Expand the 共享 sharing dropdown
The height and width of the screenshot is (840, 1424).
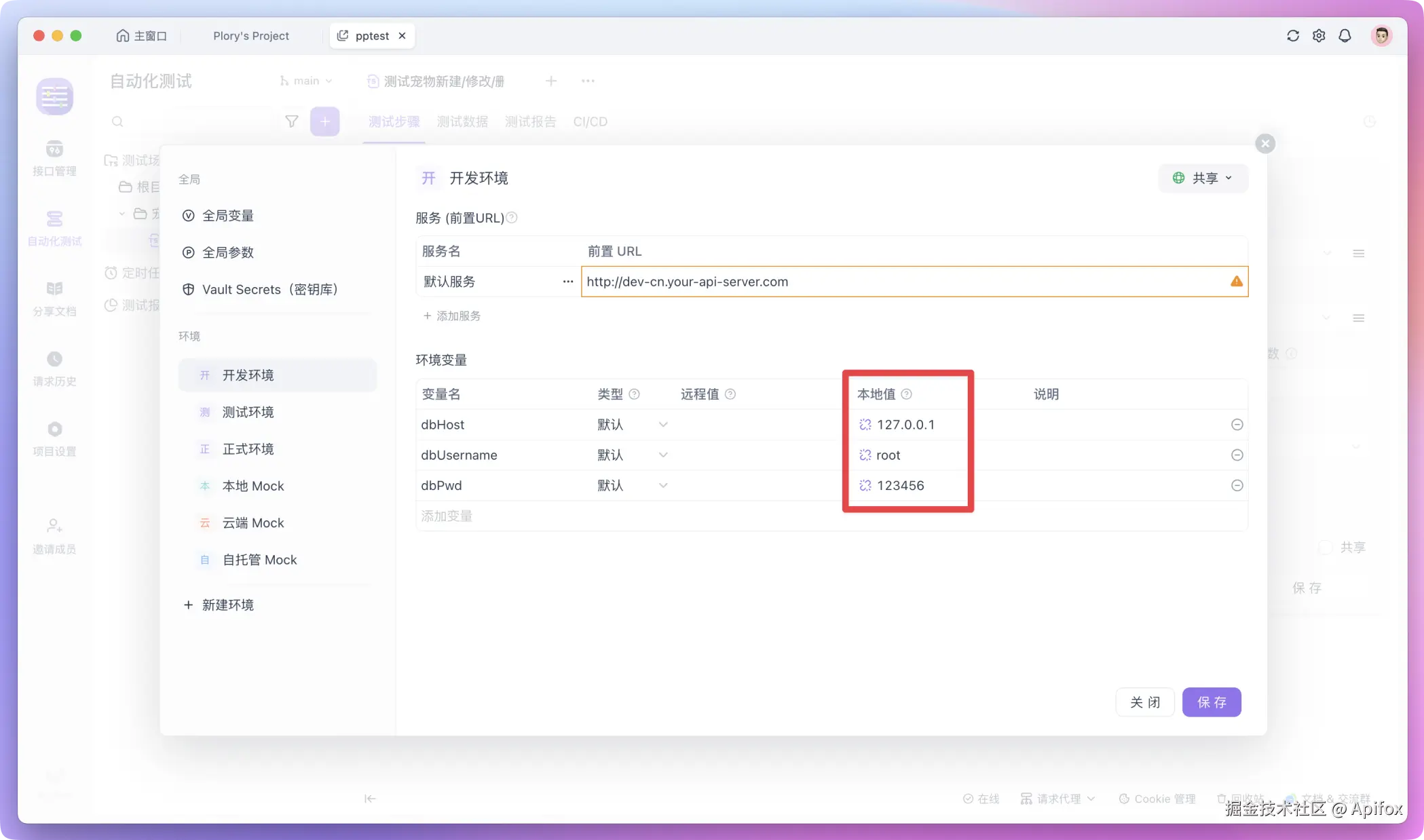coord(1202,178)
